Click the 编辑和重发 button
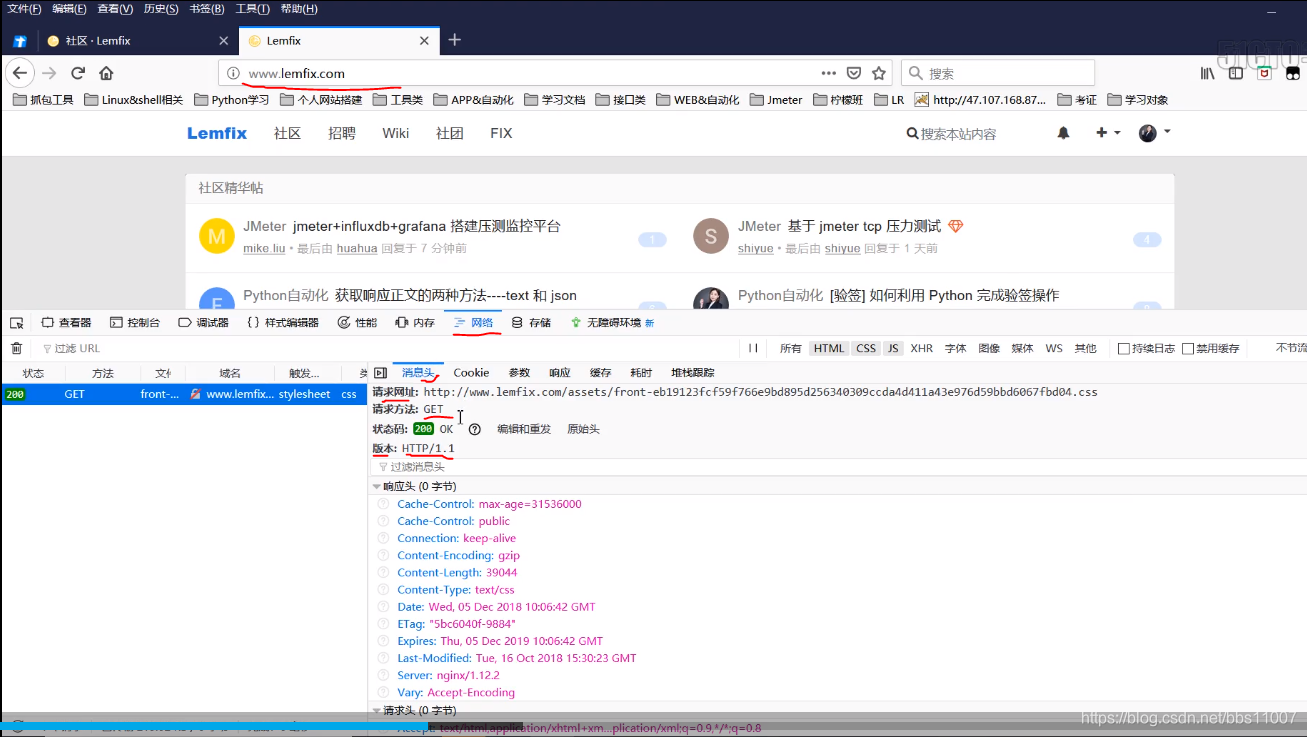The width and height of the screenshot is (1307, 737). tap(524, 429)
